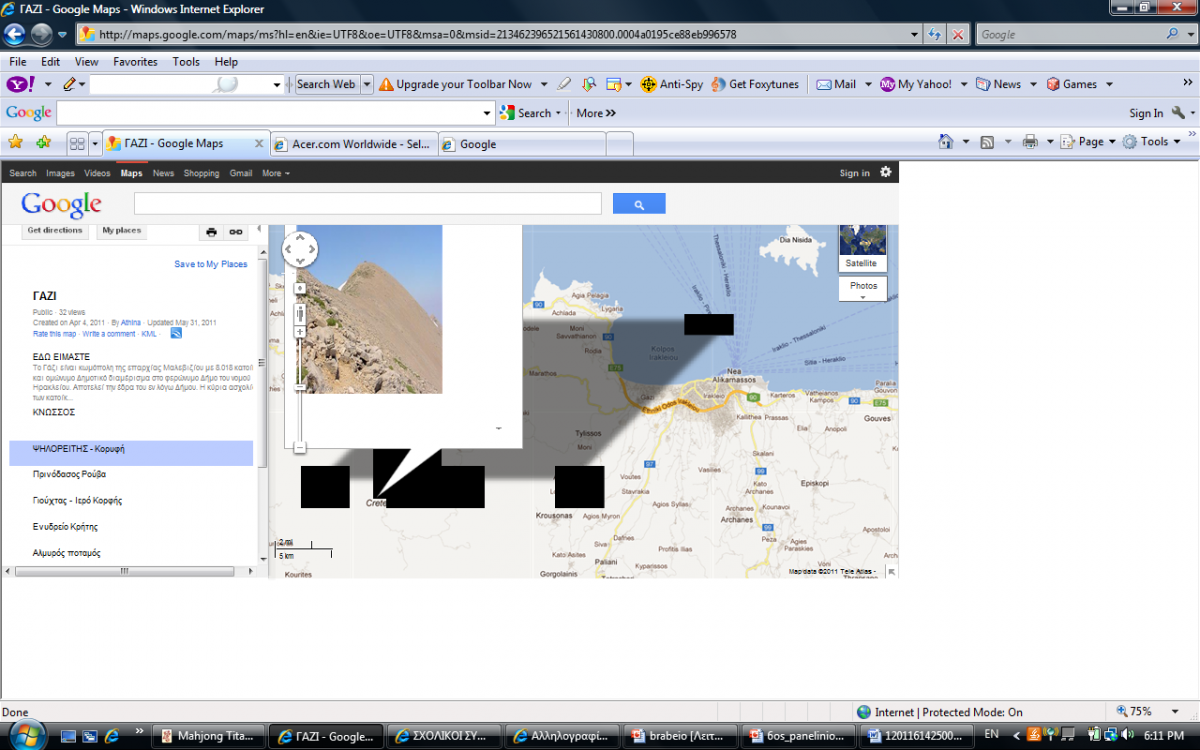1200x750 pixels.
Task: Click Write a comment link
Action: click(109, 334)
